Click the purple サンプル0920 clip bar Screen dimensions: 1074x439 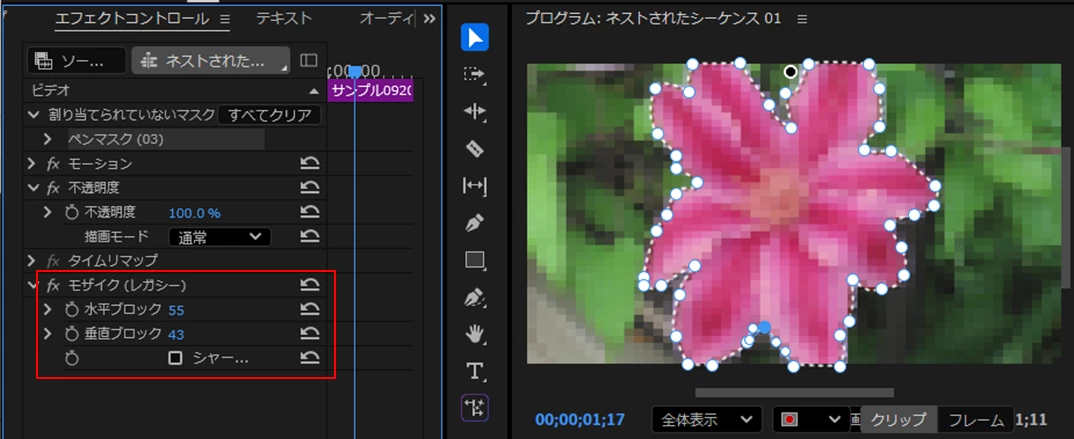[x=371, y=91]
